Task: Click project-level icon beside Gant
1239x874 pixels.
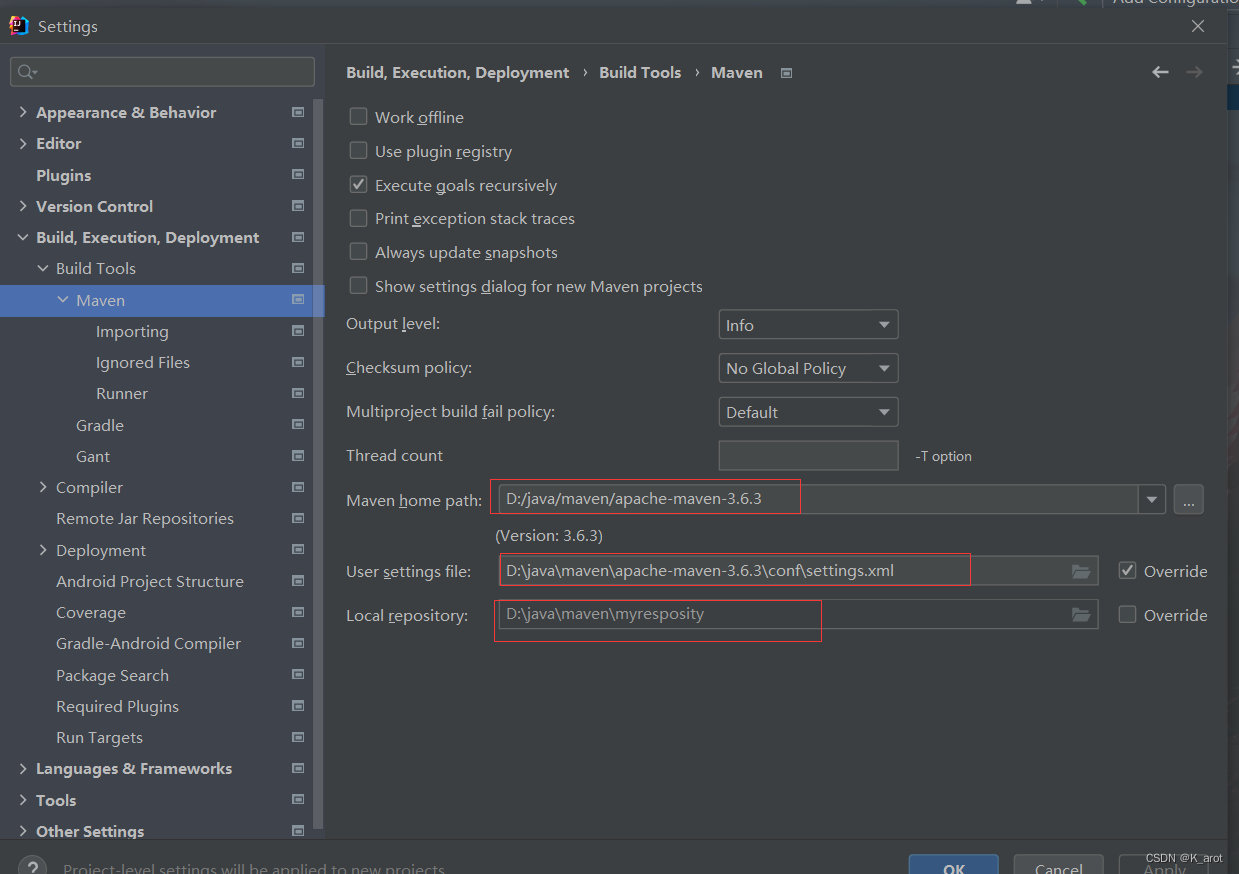Action: [x=298, y=456]
